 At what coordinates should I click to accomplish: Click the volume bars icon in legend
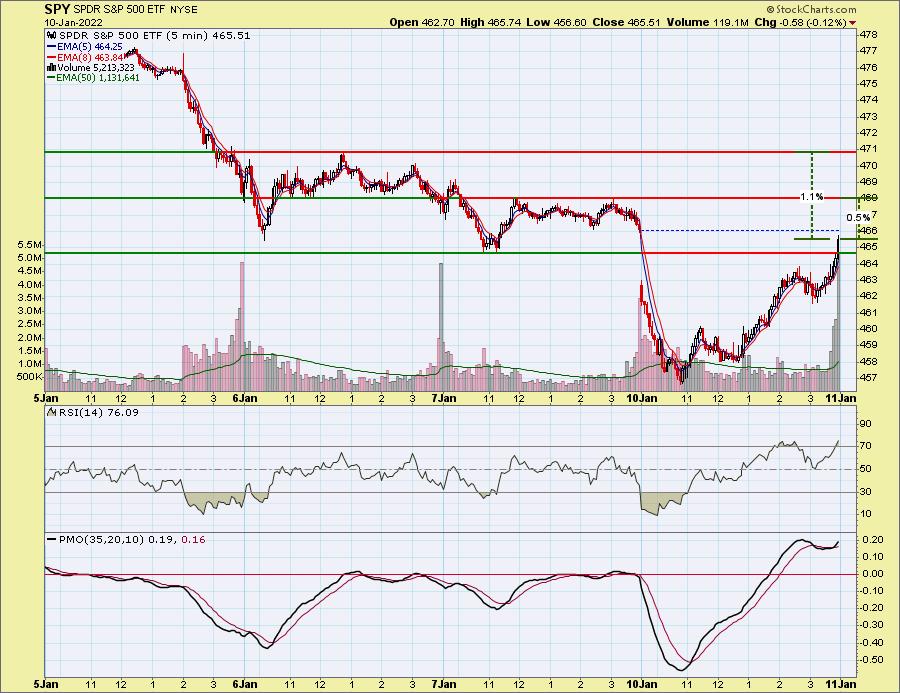coord(51,68)
